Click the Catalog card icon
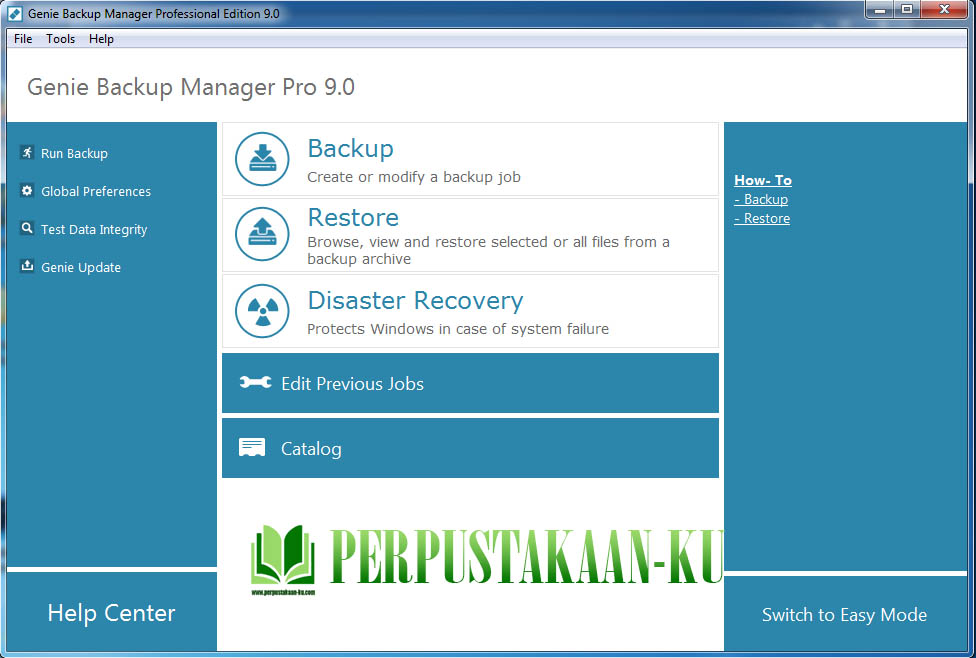976x658 pixels. pos(252,448)
